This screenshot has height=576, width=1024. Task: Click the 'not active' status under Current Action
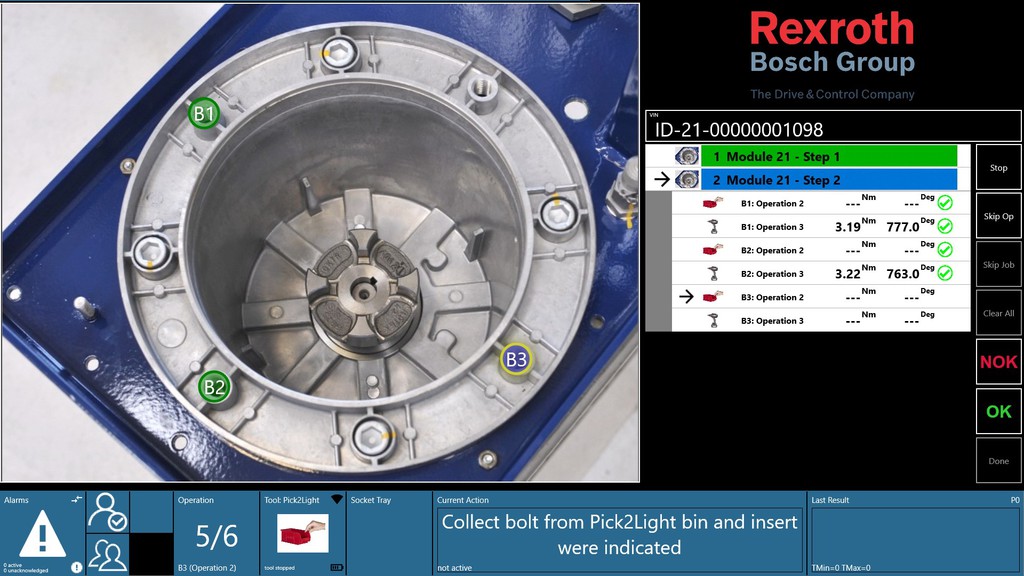pos(455,568)
